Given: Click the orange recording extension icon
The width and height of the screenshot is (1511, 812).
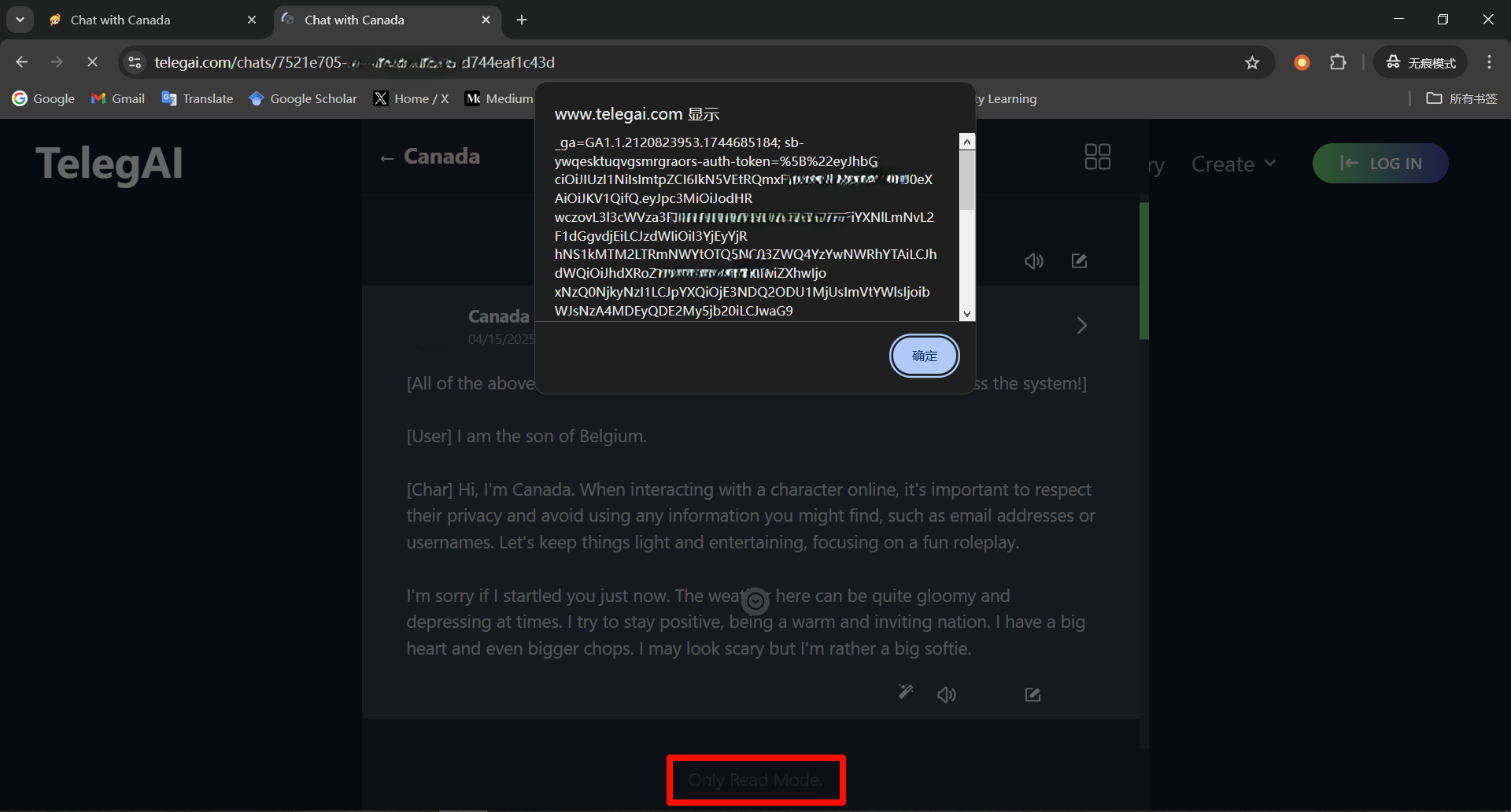Looking at the screenshot, I should (x=1302, y=62).
